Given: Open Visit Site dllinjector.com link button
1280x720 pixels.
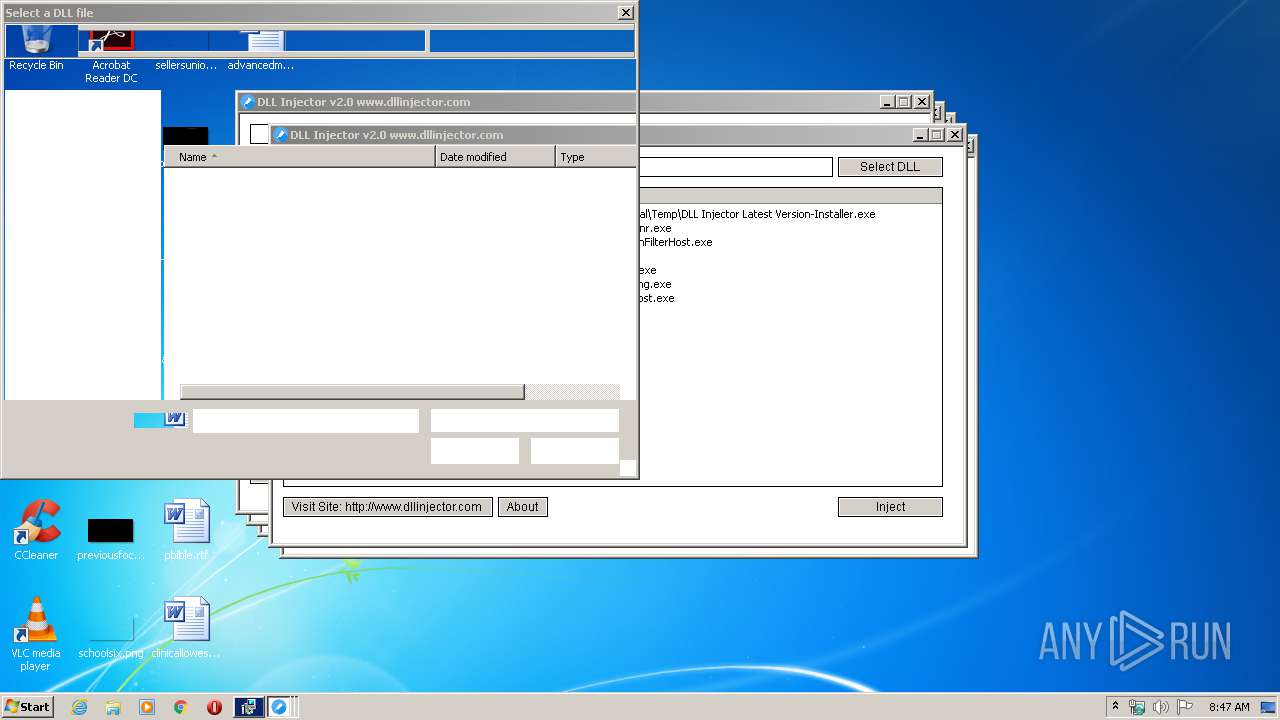Looking at the screenshot, I should [388, 507].
